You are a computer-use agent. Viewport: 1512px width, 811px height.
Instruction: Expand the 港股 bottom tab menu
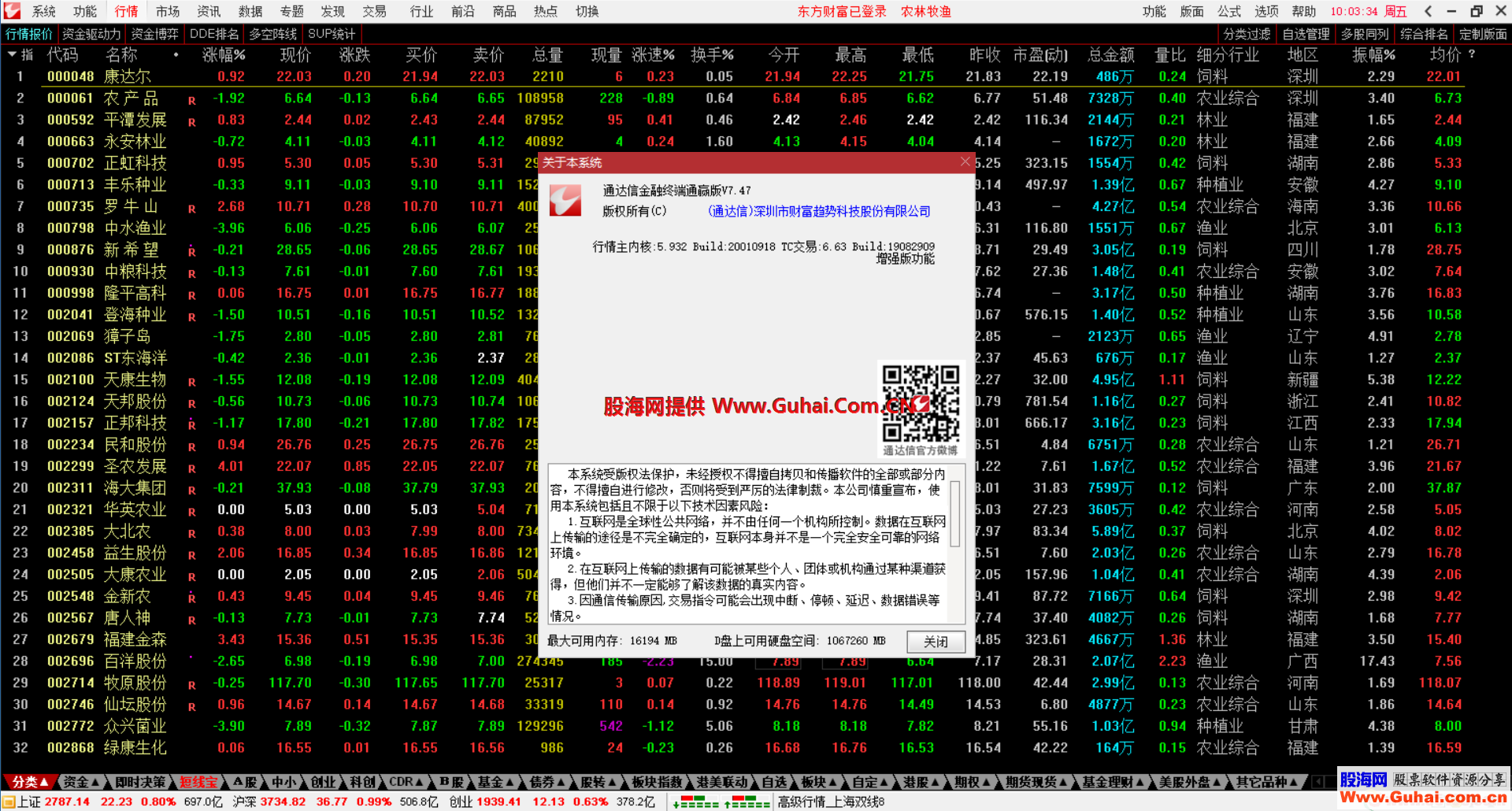tap(921, 782)
